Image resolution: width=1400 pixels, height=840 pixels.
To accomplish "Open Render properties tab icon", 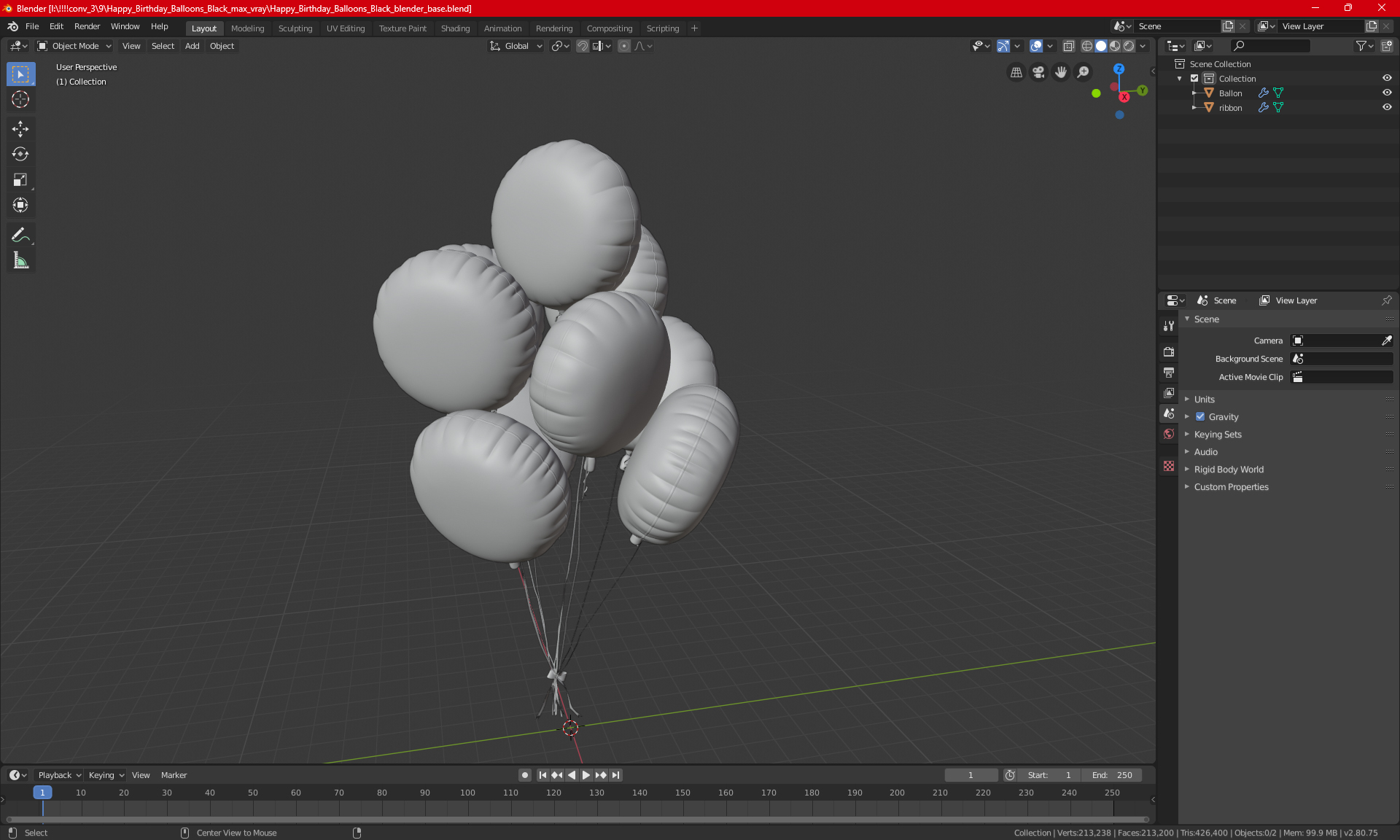I will click(x=1169, y=351).
